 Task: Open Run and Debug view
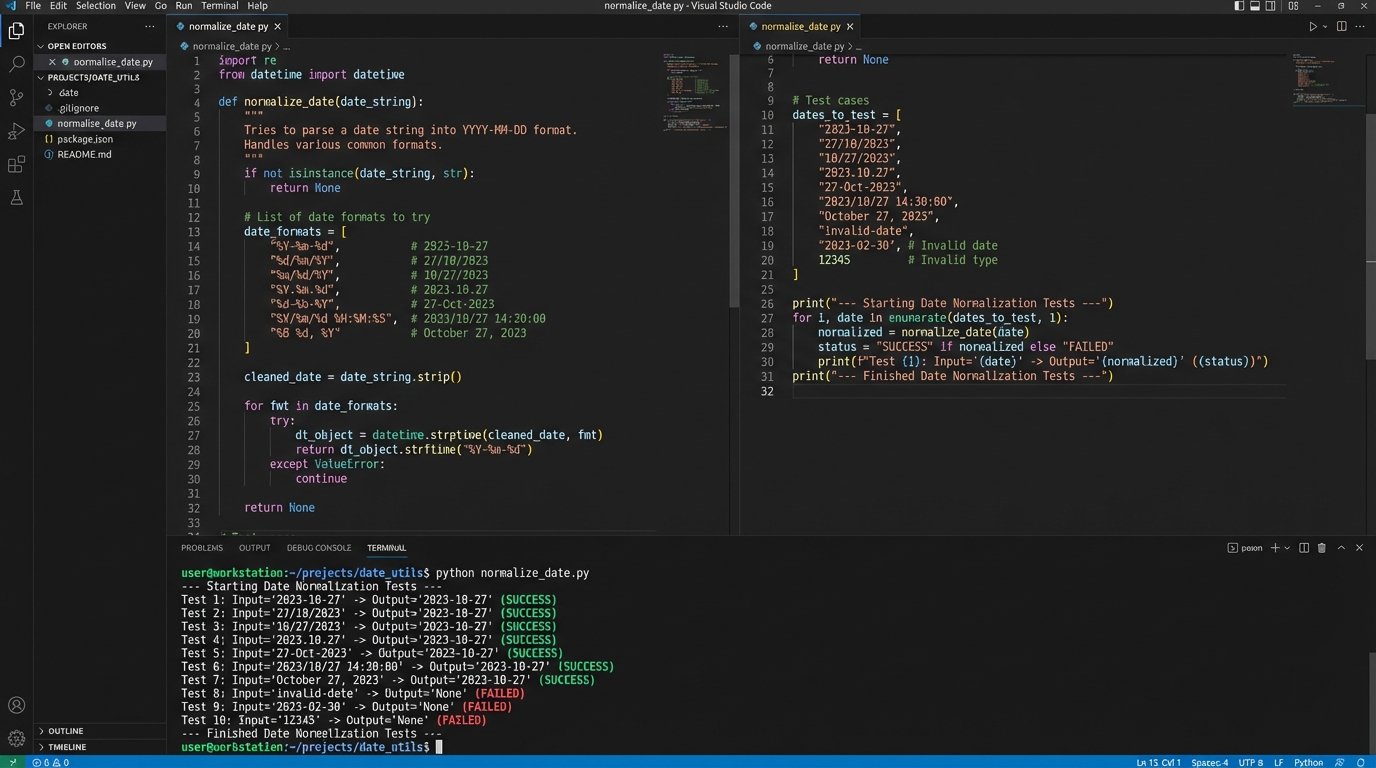16,131
